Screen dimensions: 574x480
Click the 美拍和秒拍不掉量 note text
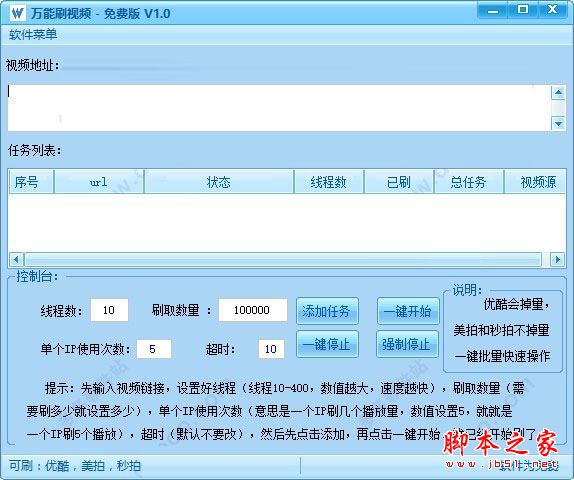pyautogui.click(x=501, y=330)
